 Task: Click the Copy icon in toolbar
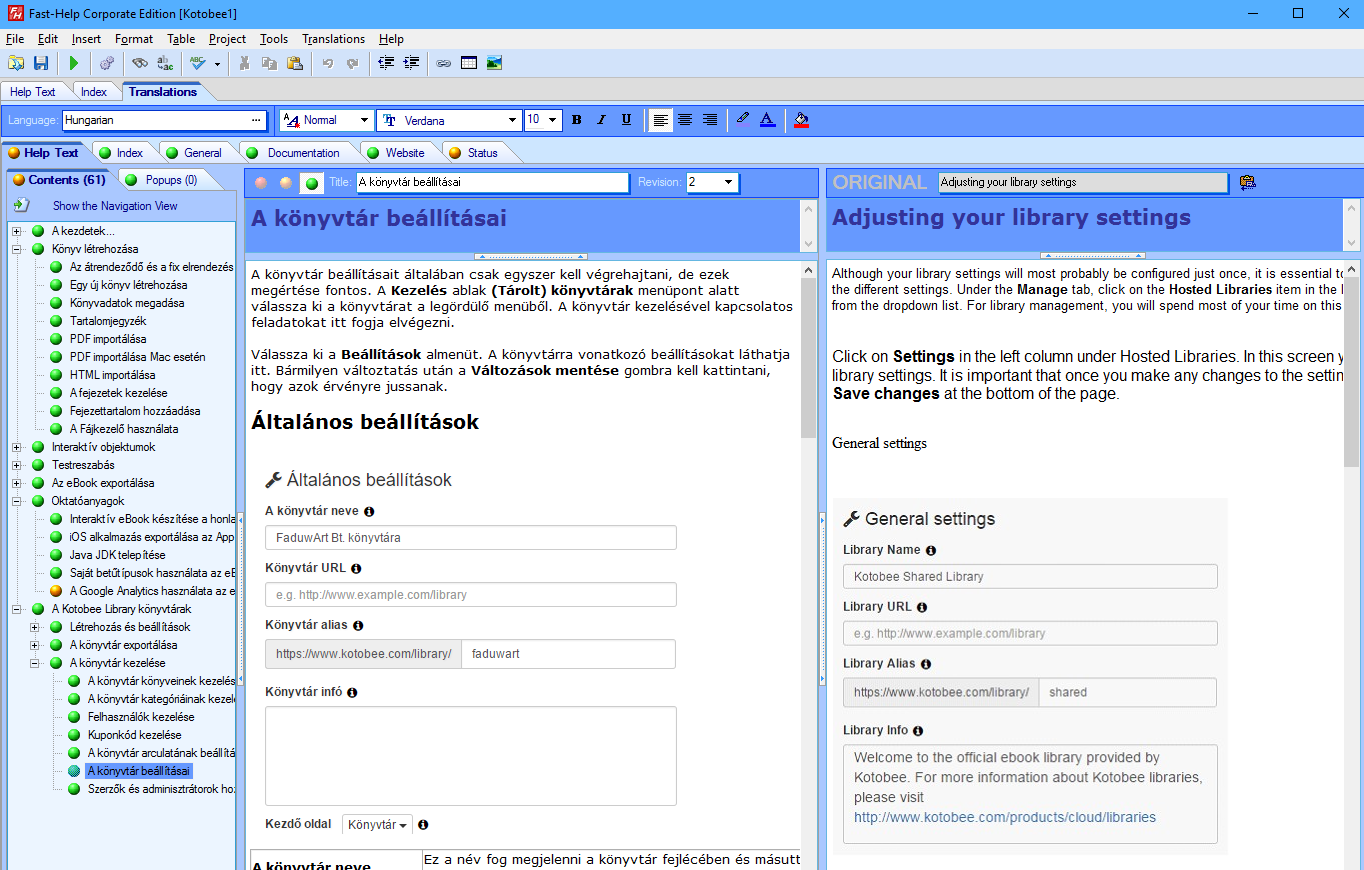click(269, 63)
